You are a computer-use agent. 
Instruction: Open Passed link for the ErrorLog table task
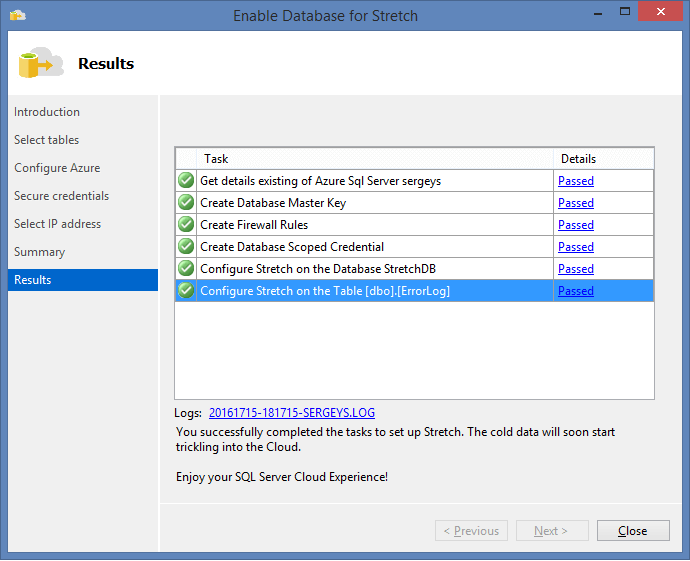pyautogui.click(x=576, y=291)
